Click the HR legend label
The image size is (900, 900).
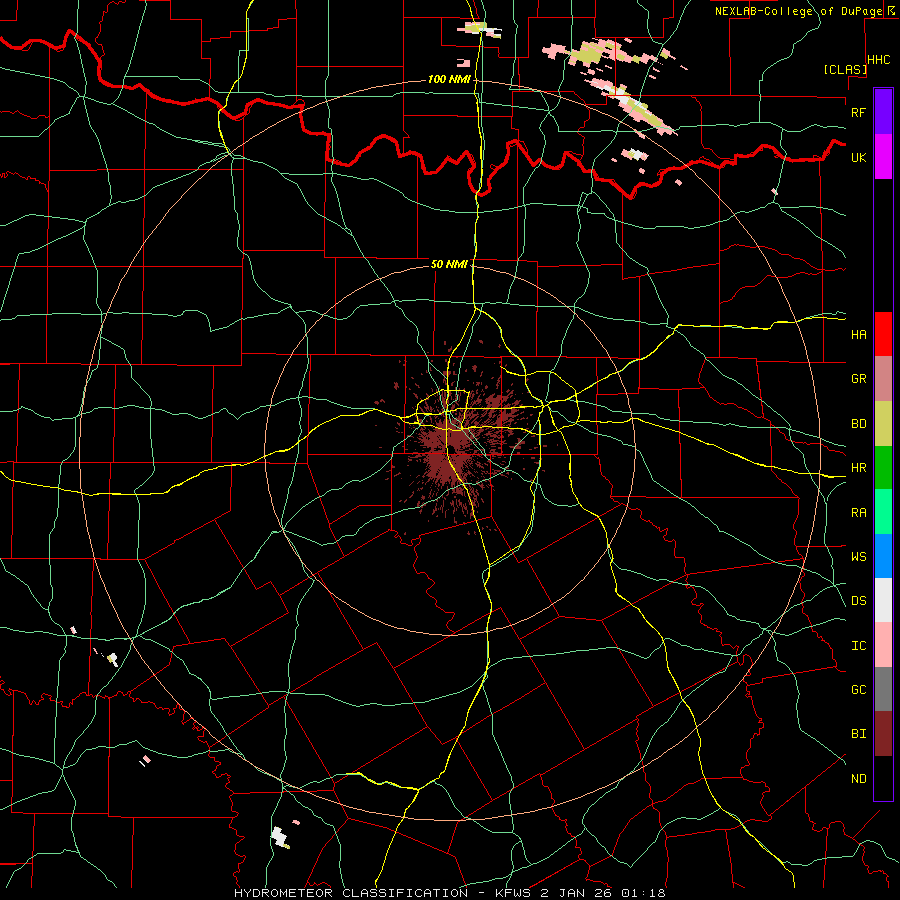[858, 468]
